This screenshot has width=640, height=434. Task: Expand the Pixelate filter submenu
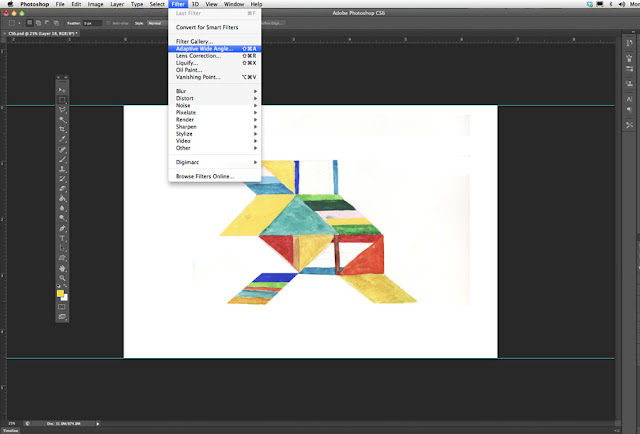[215, 112]
